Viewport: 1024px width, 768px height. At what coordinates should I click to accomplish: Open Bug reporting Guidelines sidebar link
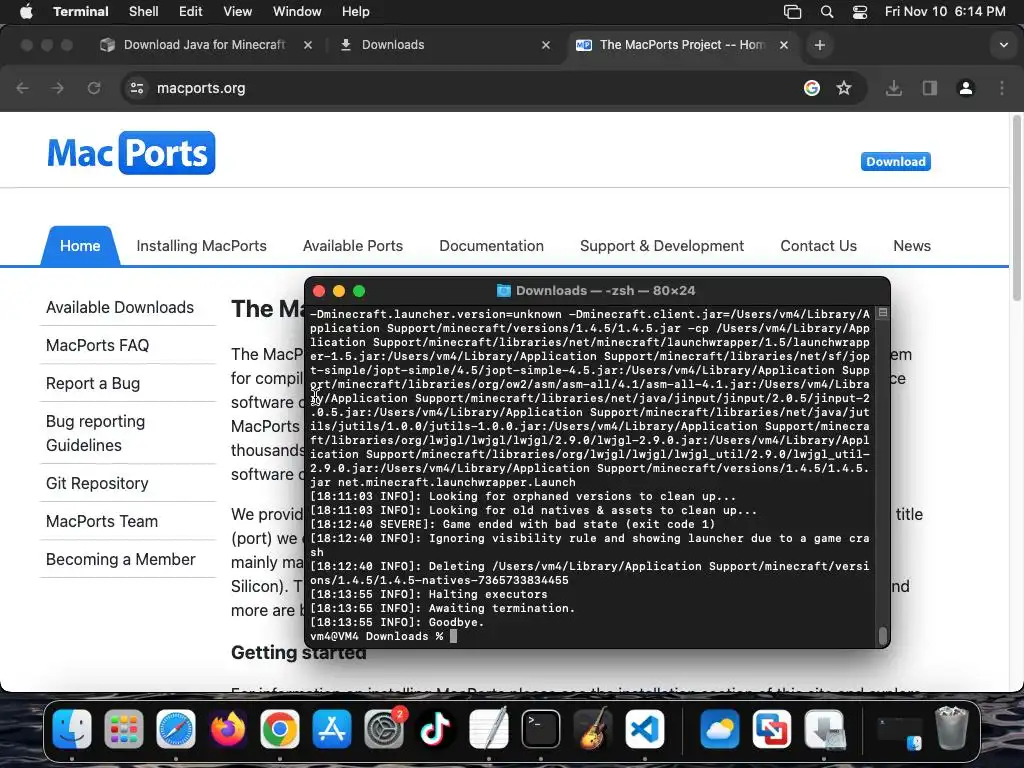95,433
